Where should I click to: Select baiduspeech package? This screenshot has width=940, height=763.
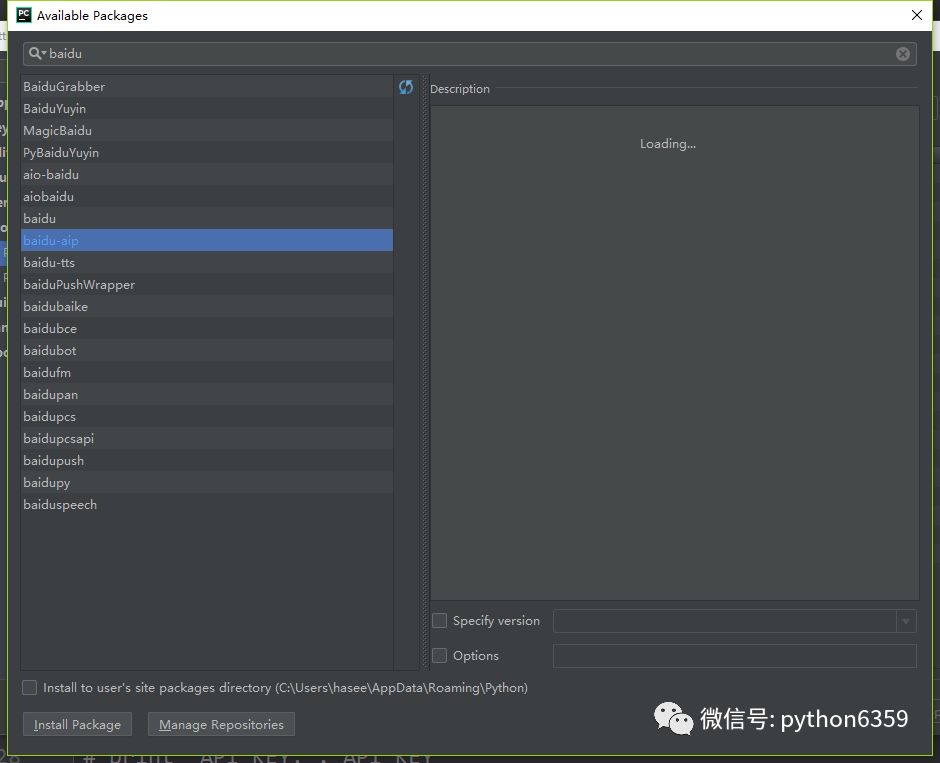point(207,505)
